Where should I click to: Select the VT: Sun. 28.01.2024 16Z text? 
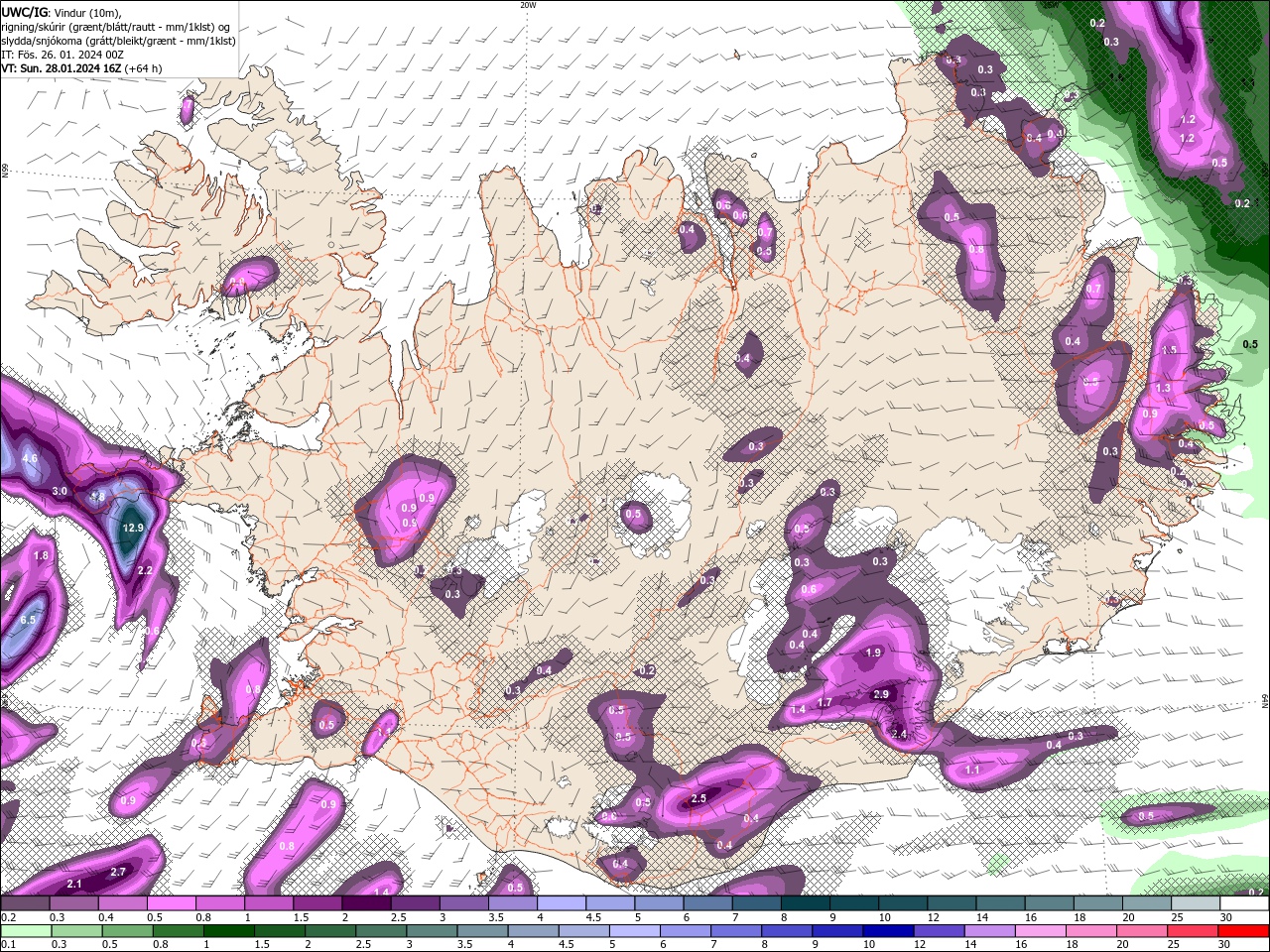pyautogui.click(x=62, y=68)
